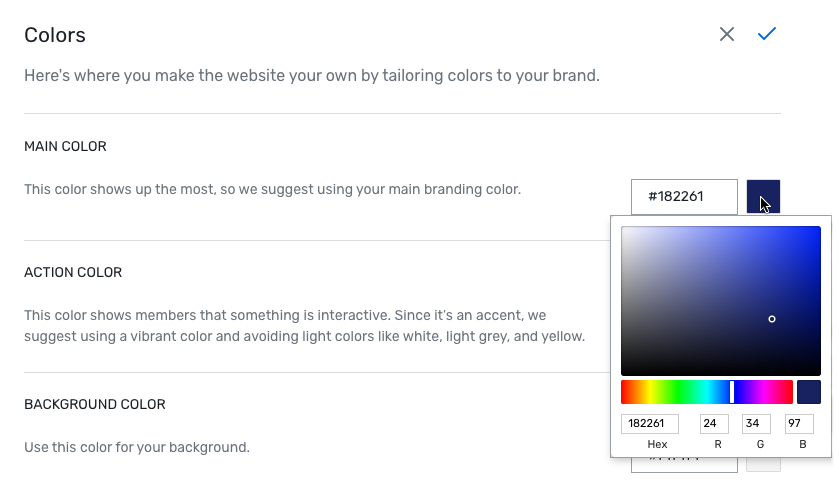Focus the R value field showing 24

pos(714,424)
